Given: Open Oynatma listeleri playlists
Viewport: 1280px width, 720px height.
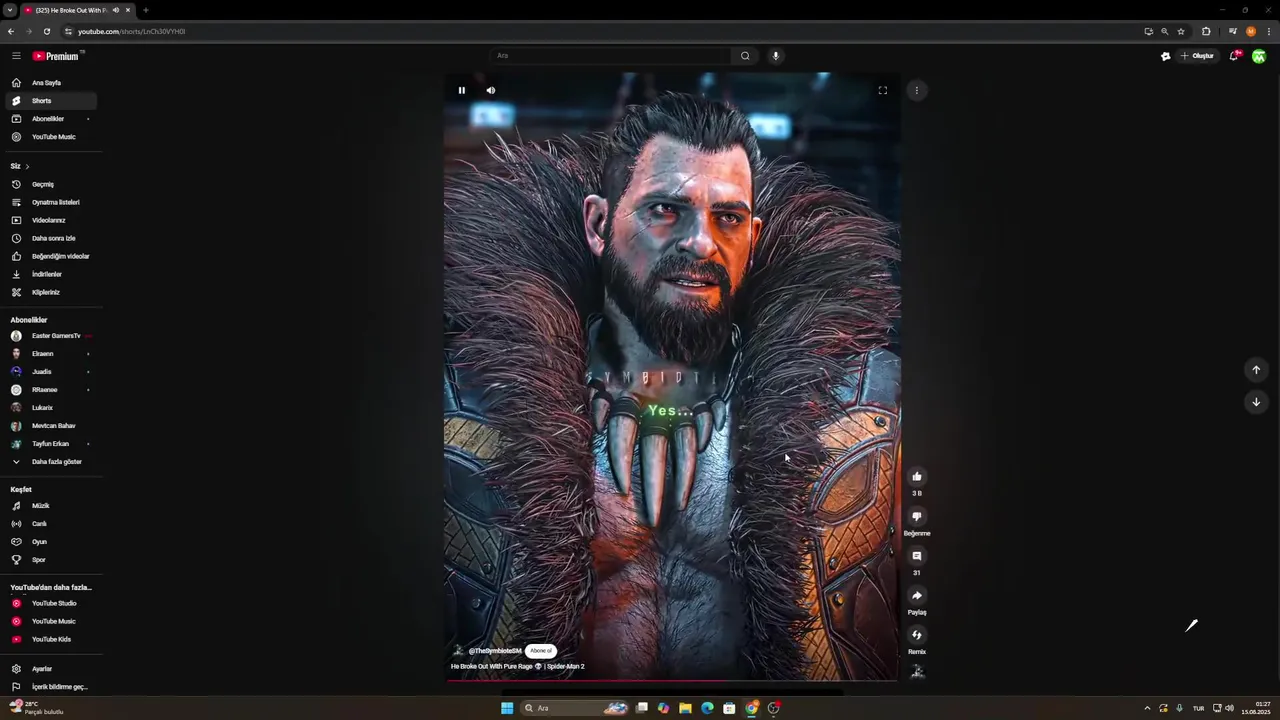Looking at the screenshot, I should point(50,202).
